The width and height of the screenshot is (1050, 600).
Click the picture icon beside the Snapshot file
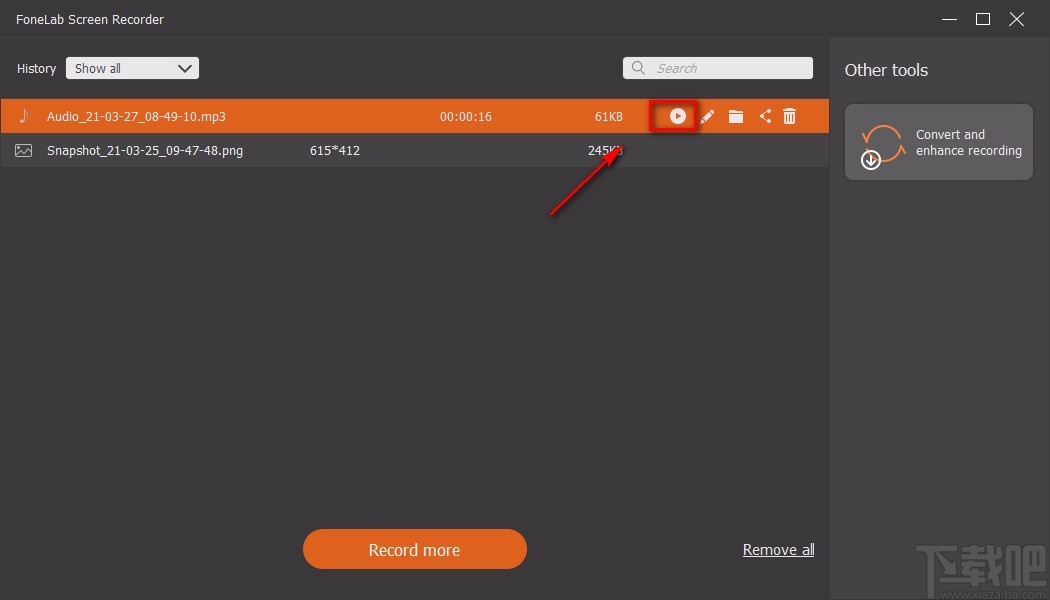pos(25,150)
